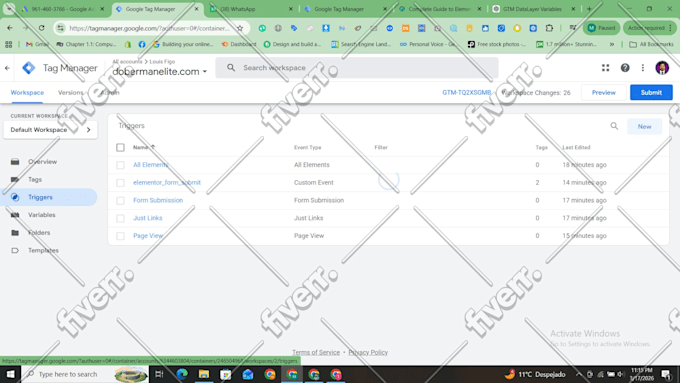Open the Page View trigger

(148, 236)
